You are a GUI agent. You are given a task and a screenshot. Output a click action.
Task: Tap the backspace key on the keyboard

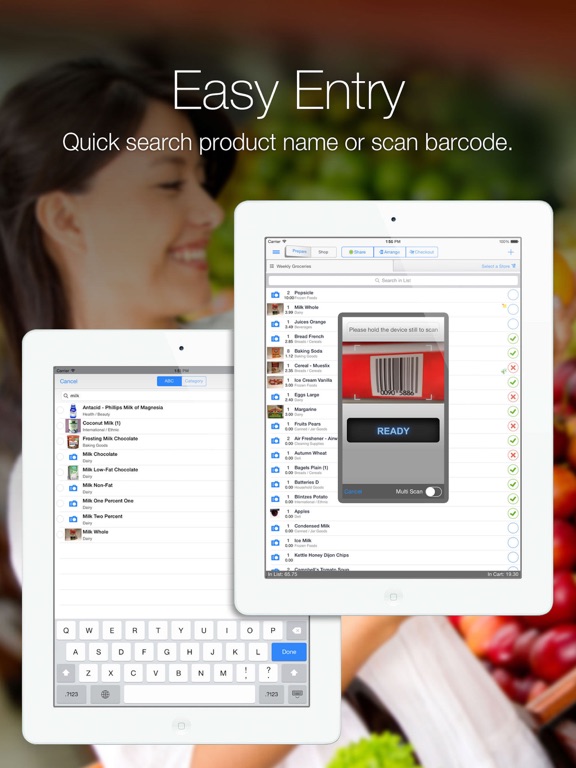click(296, 630)
